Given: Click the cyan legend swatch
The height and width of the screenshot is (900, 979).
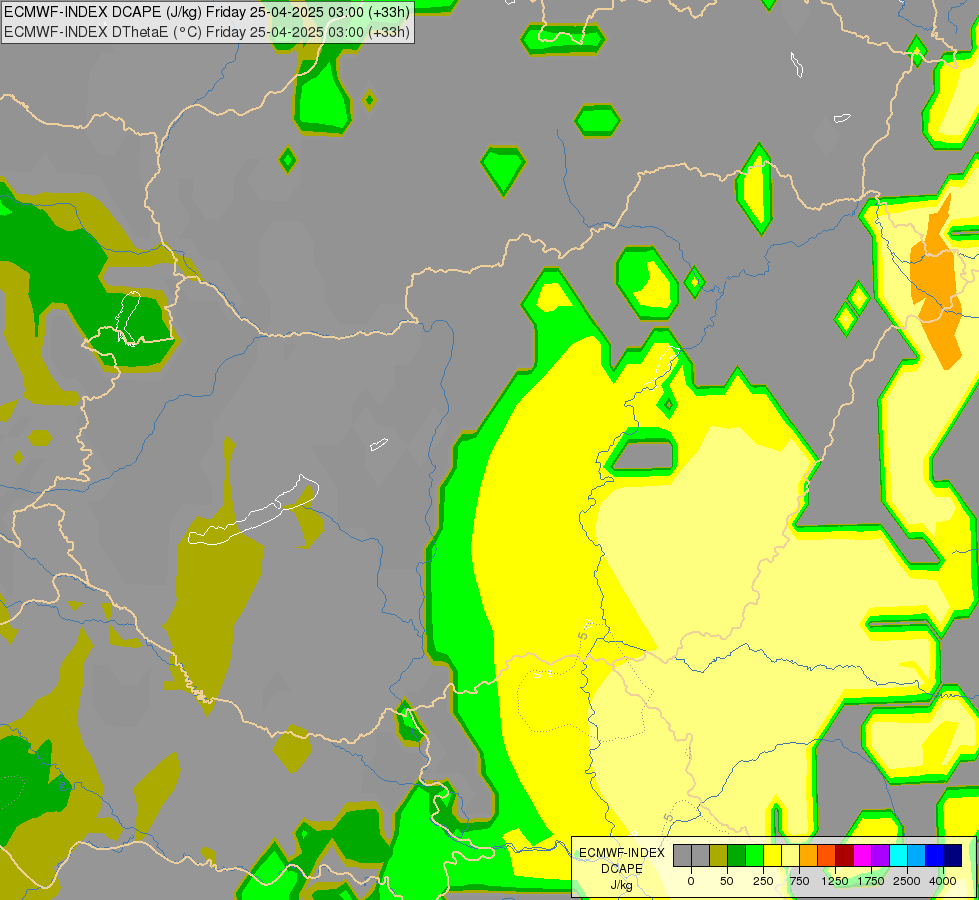Looking at the screenshot, I should point(898,855).
